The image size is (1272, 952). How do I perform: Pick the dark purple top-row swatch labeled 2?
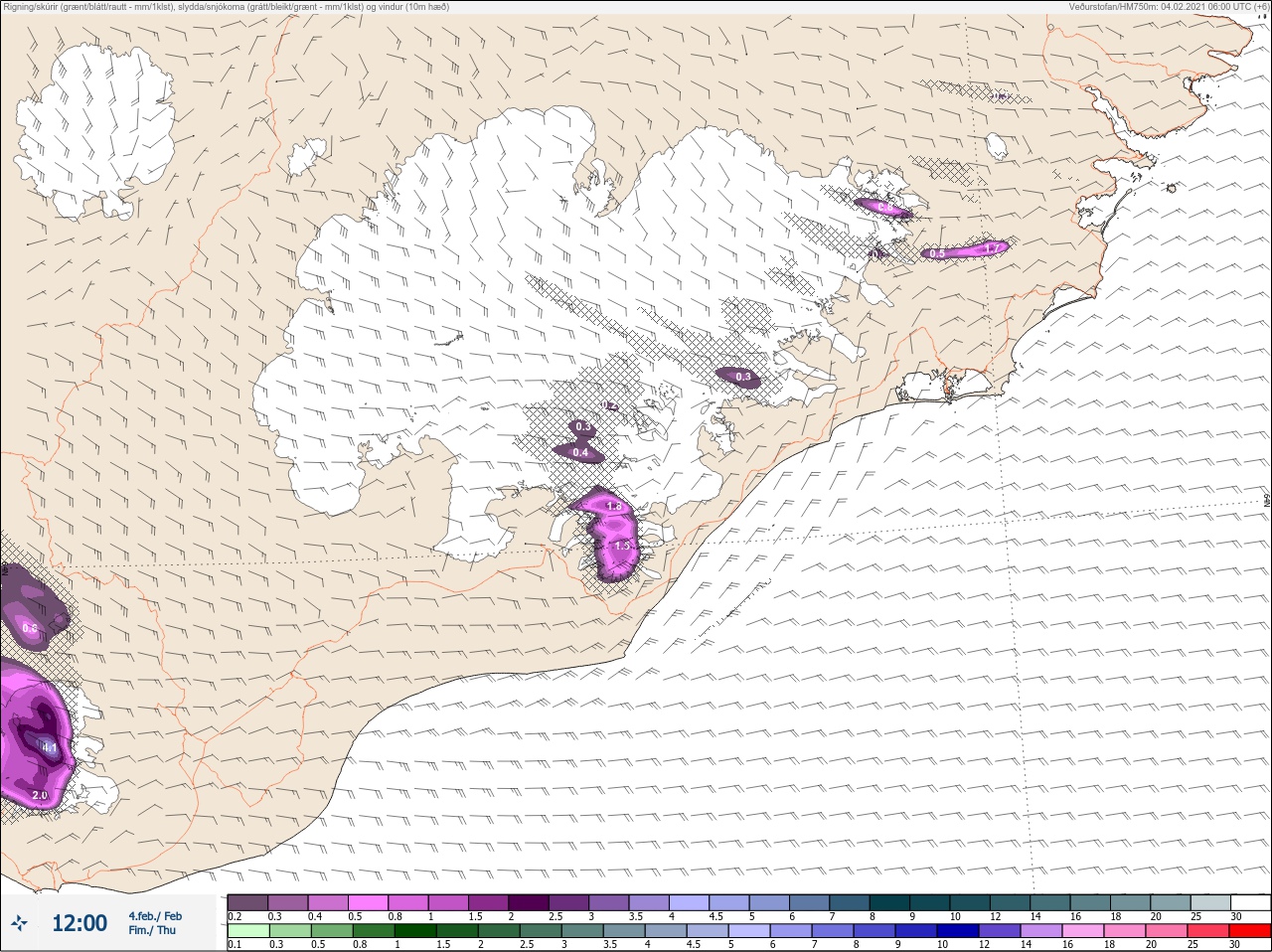tap(529, 902)
